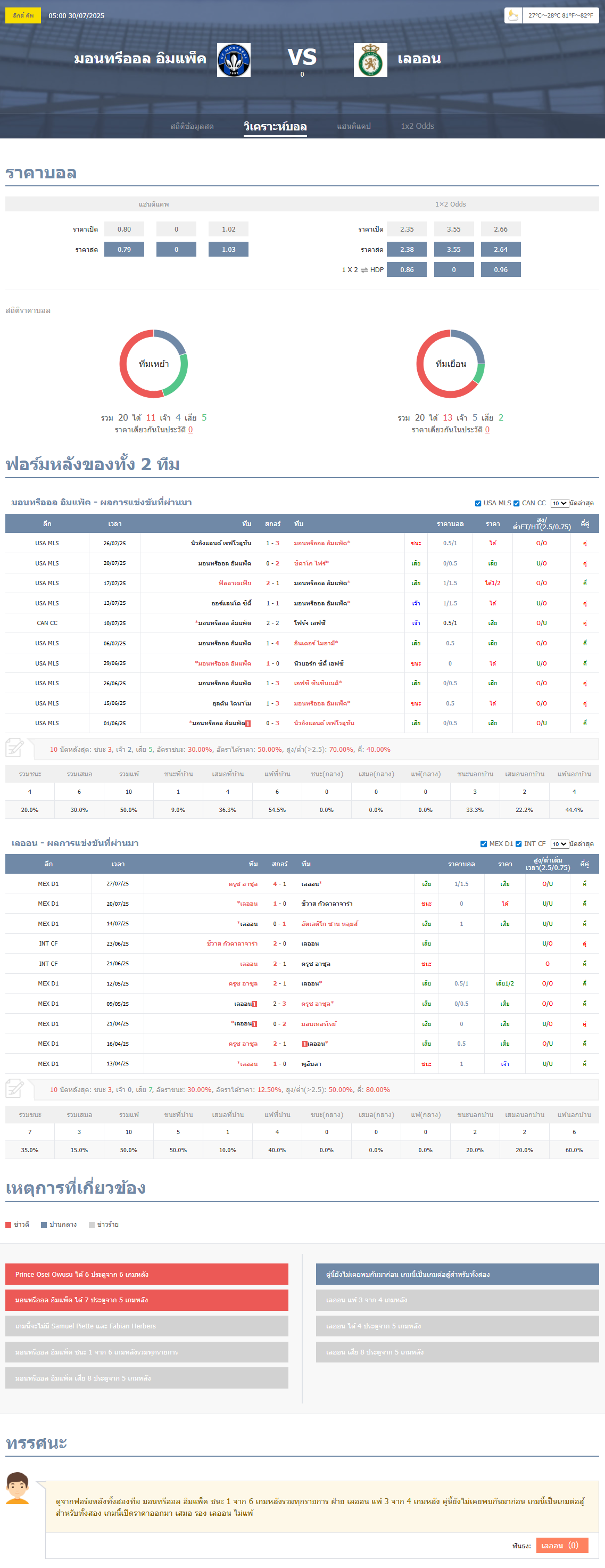Toggle the INT CF checkbox
605x1568 pixels.
[519, 844]
